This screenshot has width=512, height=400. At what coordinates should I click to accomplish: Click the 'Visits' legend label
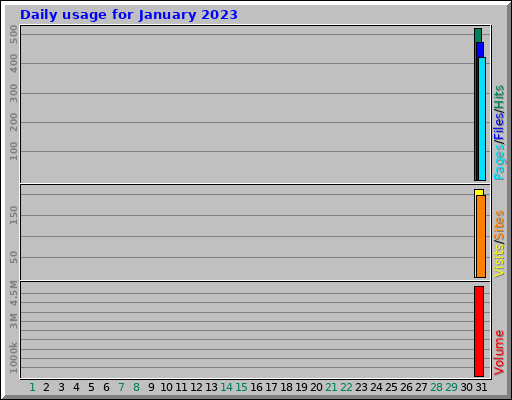pyautogui.click(x=499, y=261)
